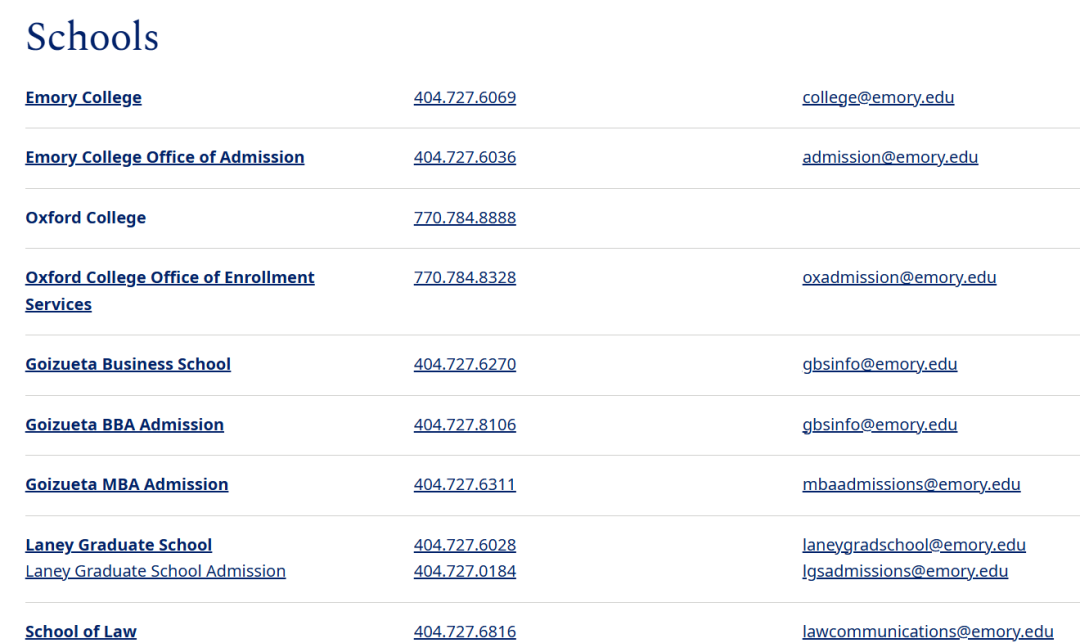
Task: Open Oxford College Office of Enrollment Services
Action: pyautogui.click(x=169, y=278)
